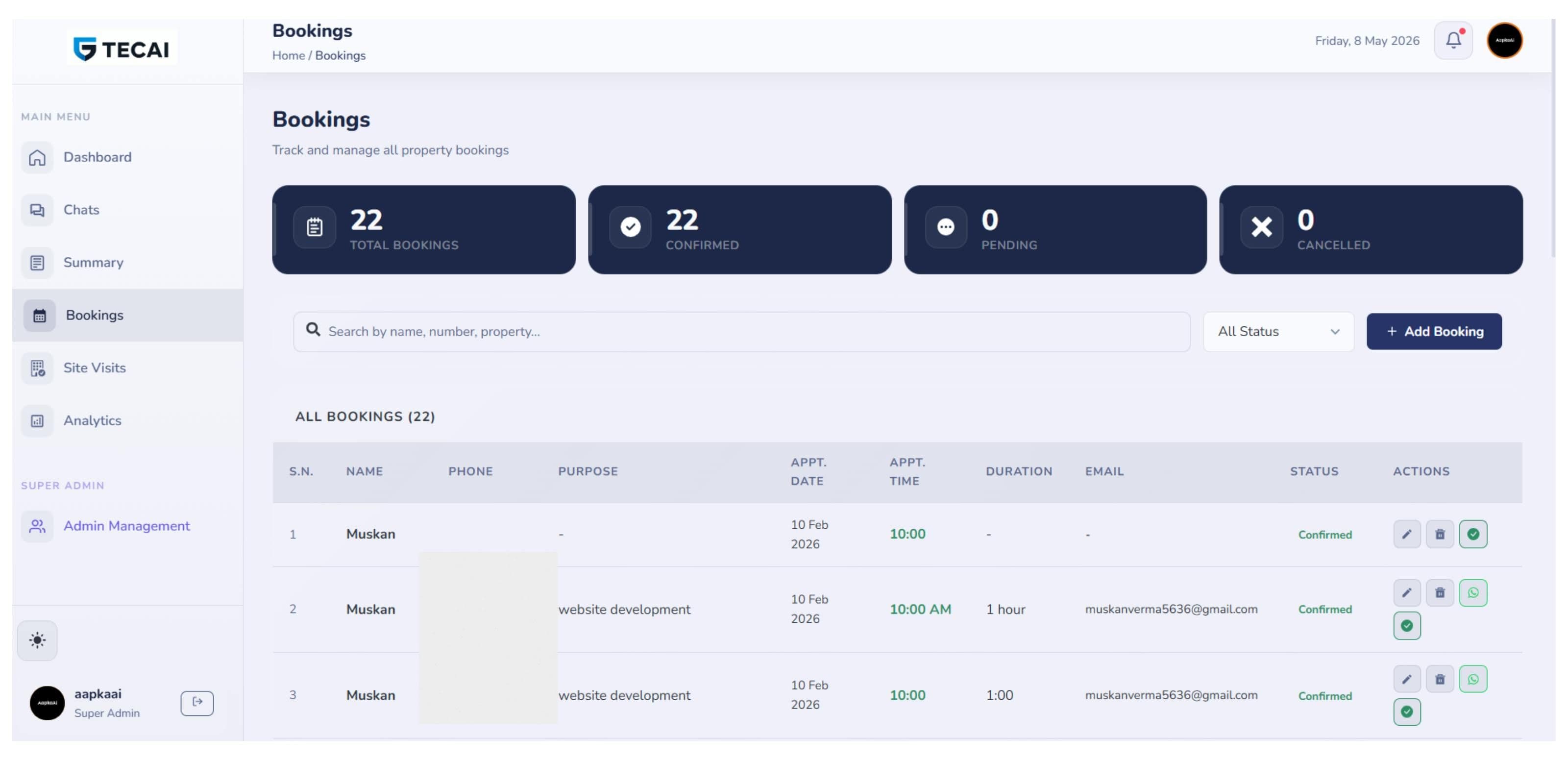Toggle the light/dark theme sun button
Viewport: 1568px width, 784px height.
(x=37, y=640)
